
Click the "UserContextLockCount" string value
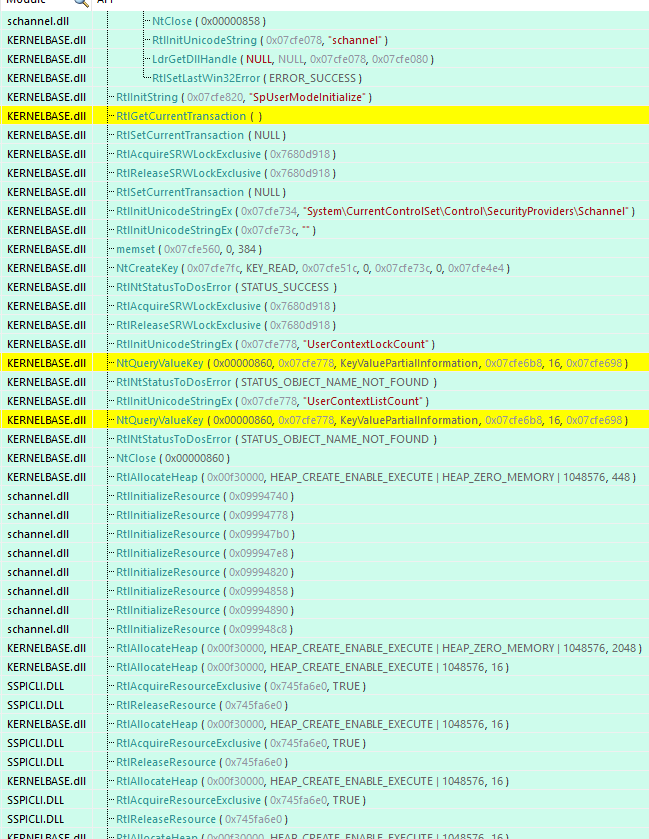(366, 344)
